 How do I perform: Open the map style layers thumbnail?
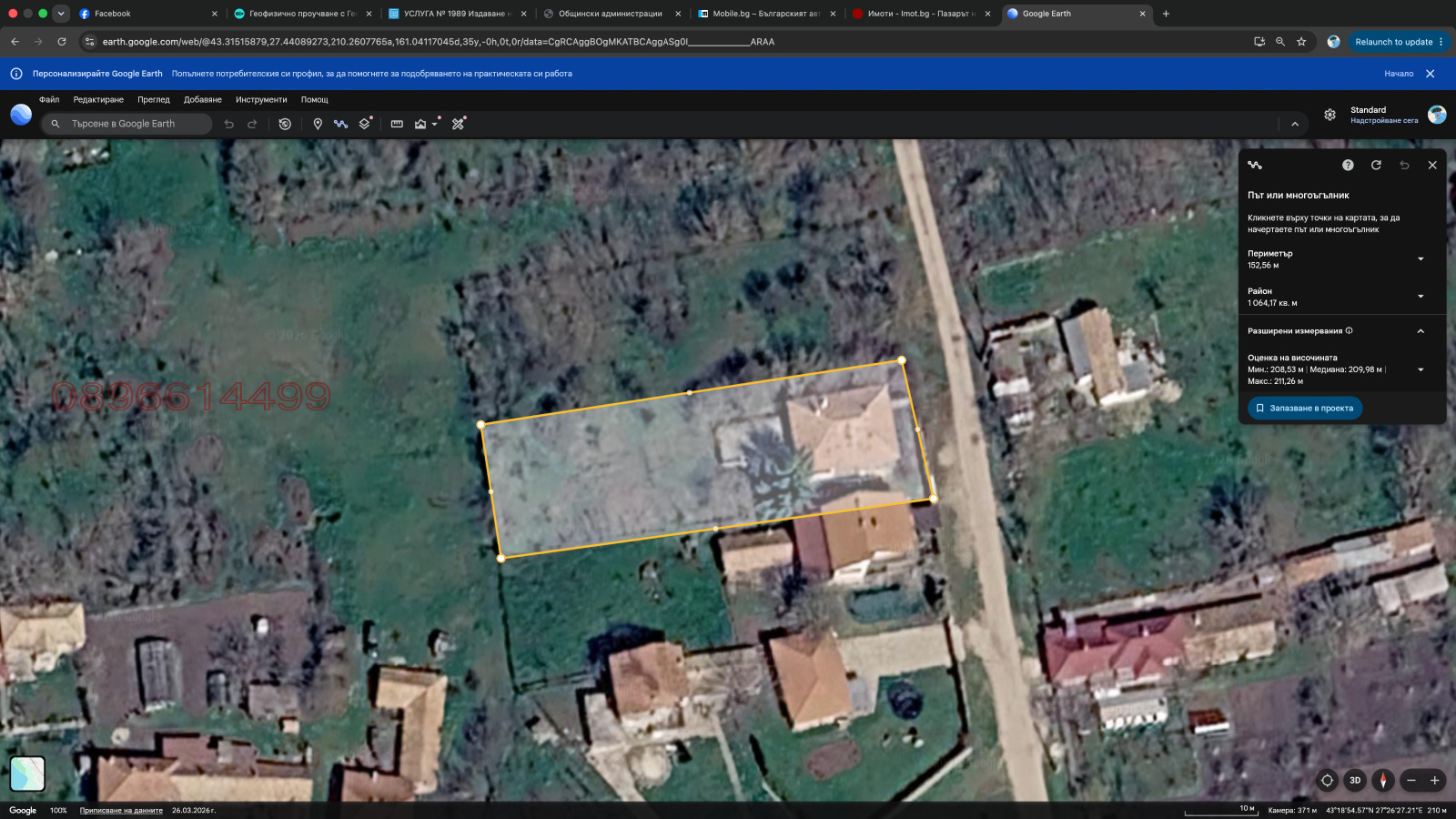(27, 773)
